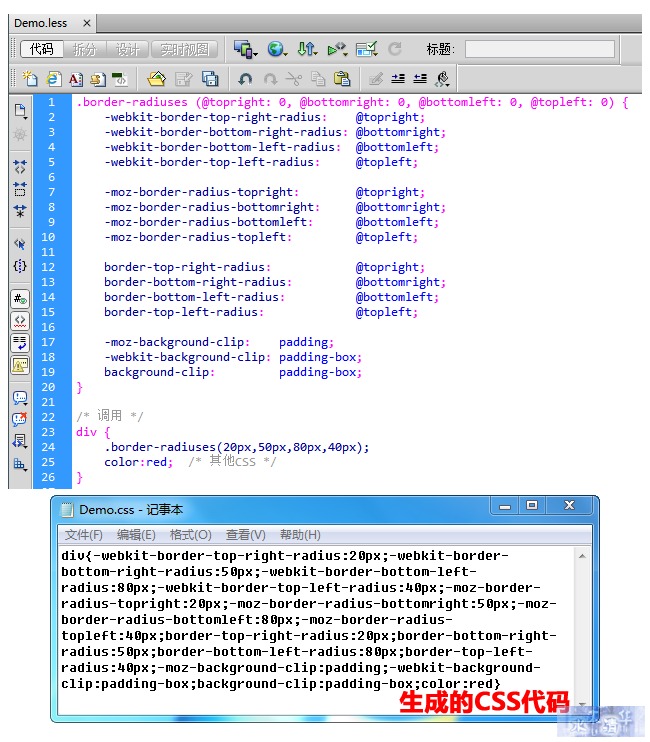This screenshot has width=650, height=742.
Task: Create a new document from the toolbar
Action: point(30,78)
